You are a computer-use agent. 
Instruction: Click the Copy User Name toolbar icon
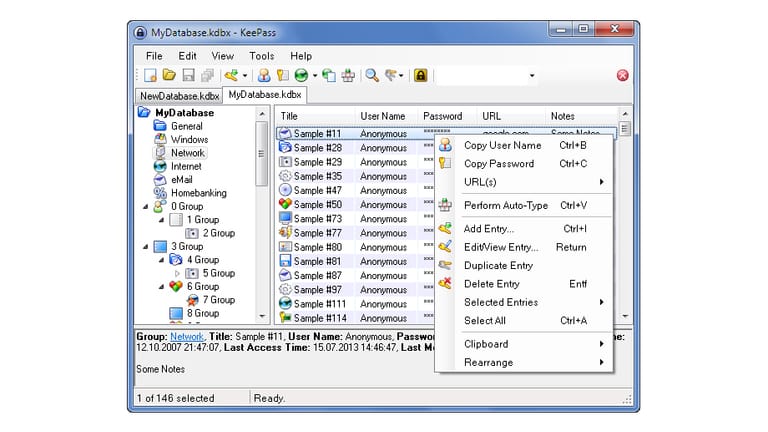[x=264, y=75]
